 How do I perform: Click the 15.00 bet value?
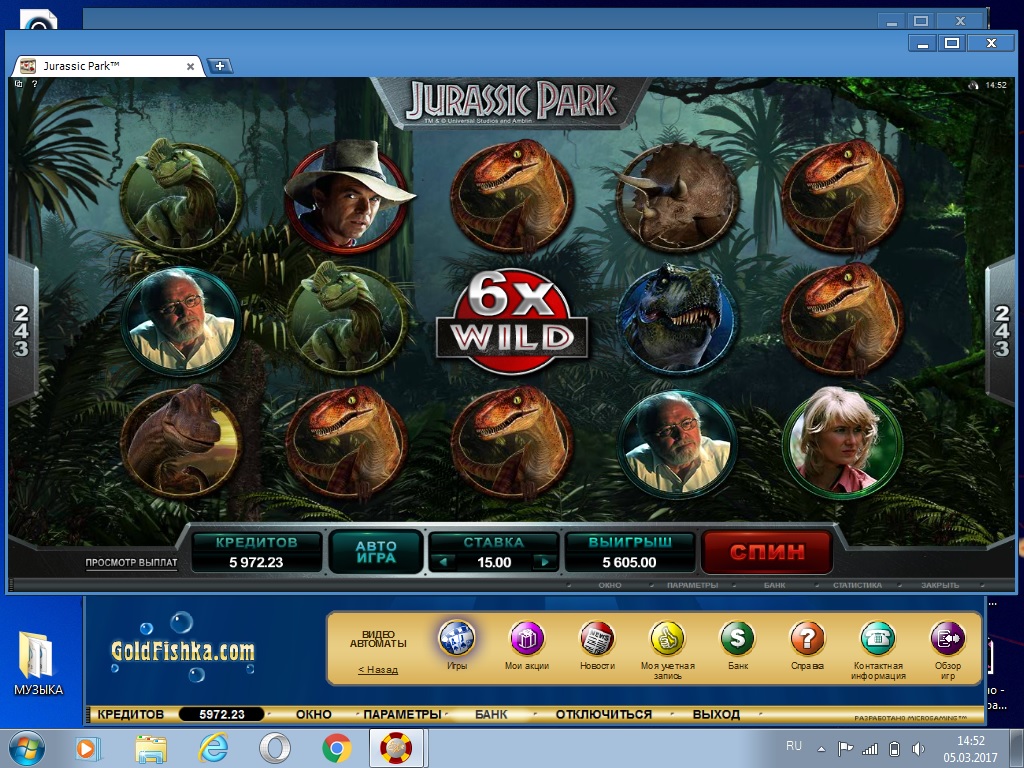pos(494,562)
